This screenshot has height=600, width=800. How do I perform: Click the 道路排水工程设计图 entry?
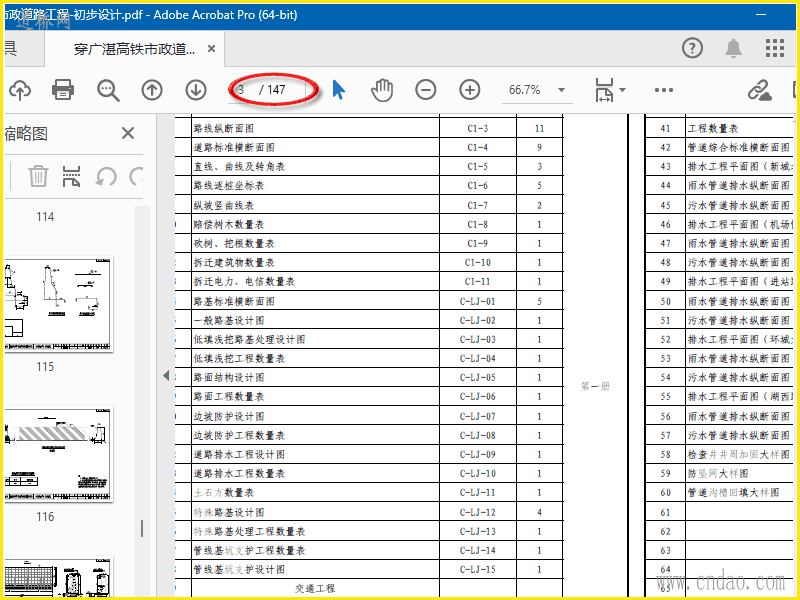coord(239,454)
